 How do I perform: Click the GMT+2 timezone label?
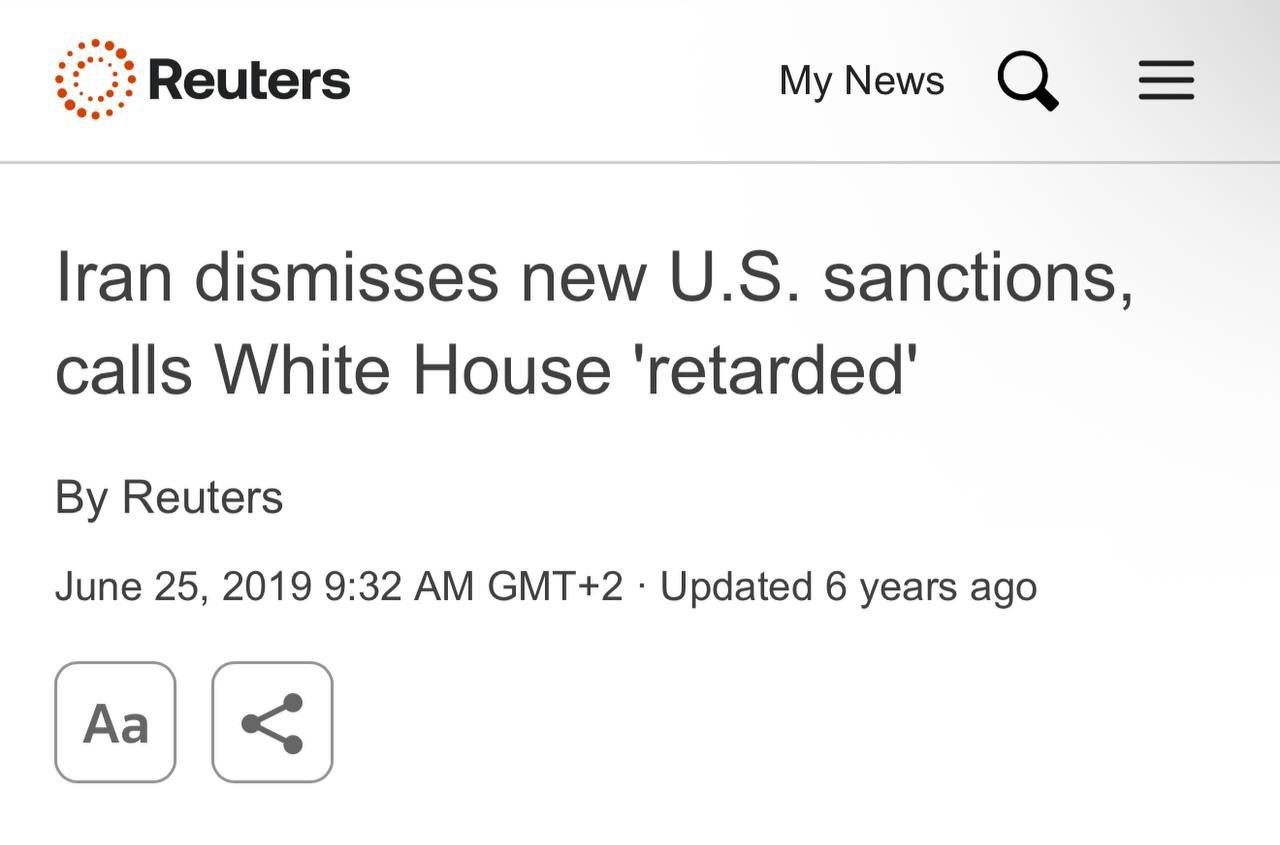[555, 586]
